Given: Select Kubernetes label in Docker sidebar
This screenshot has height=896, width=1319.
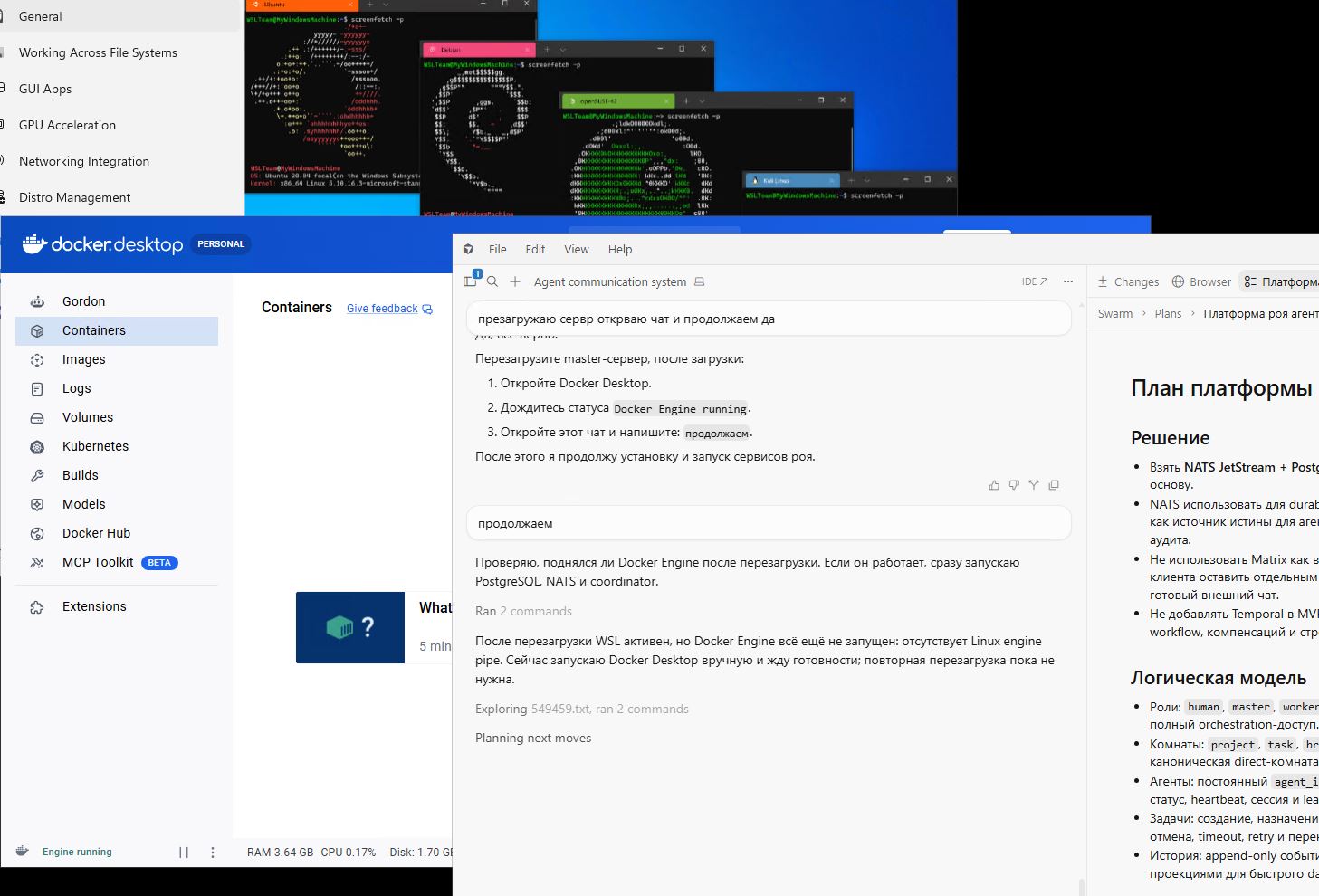Looking at the screenshot, I should [x=95, y=446].
